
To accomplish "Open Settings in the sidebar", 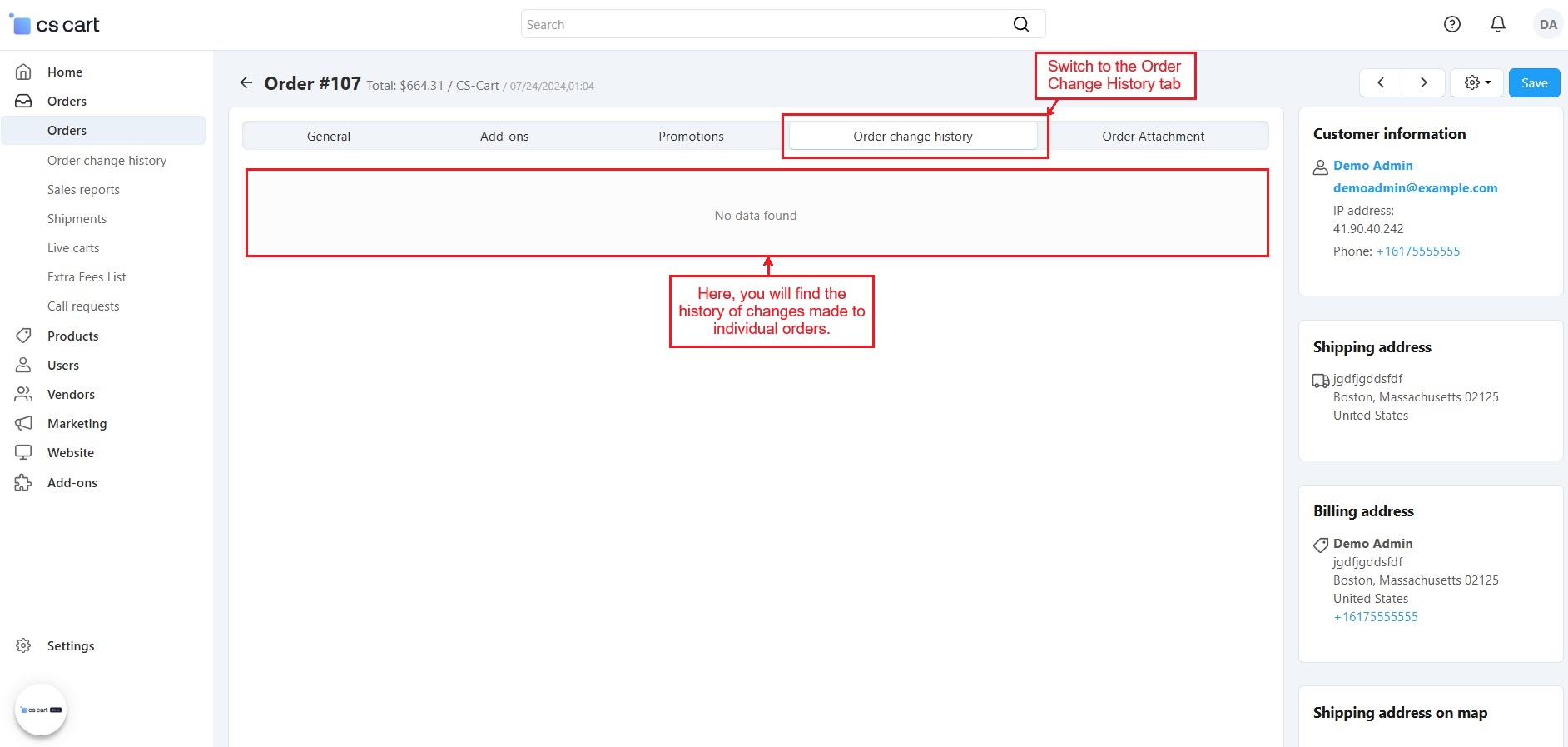I will point(71,646).
